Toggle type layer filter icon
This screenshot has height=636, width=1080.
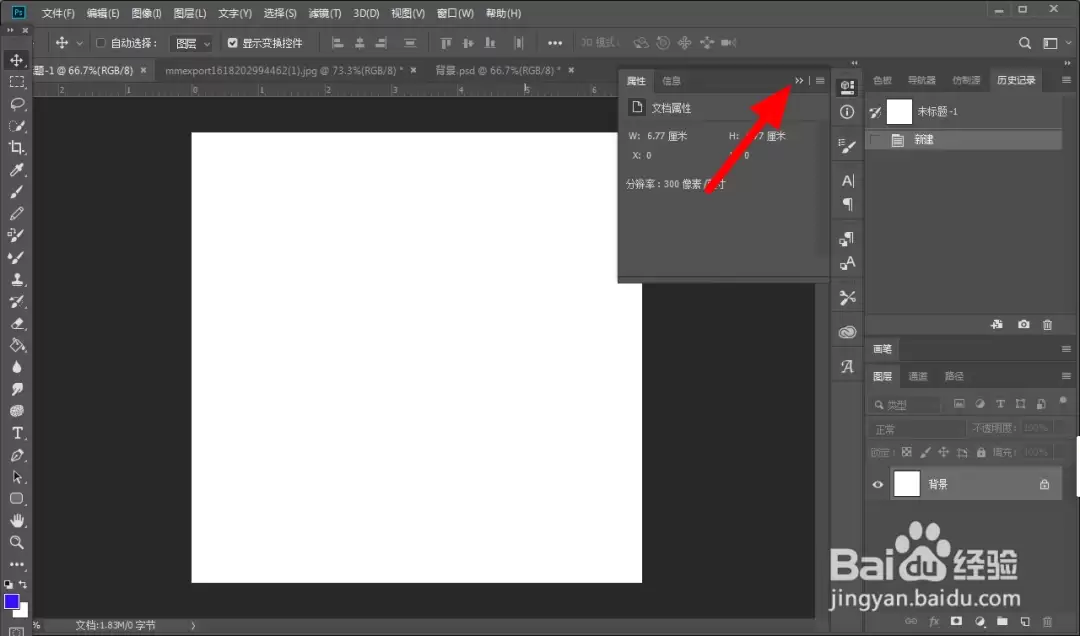(1000, 404)
